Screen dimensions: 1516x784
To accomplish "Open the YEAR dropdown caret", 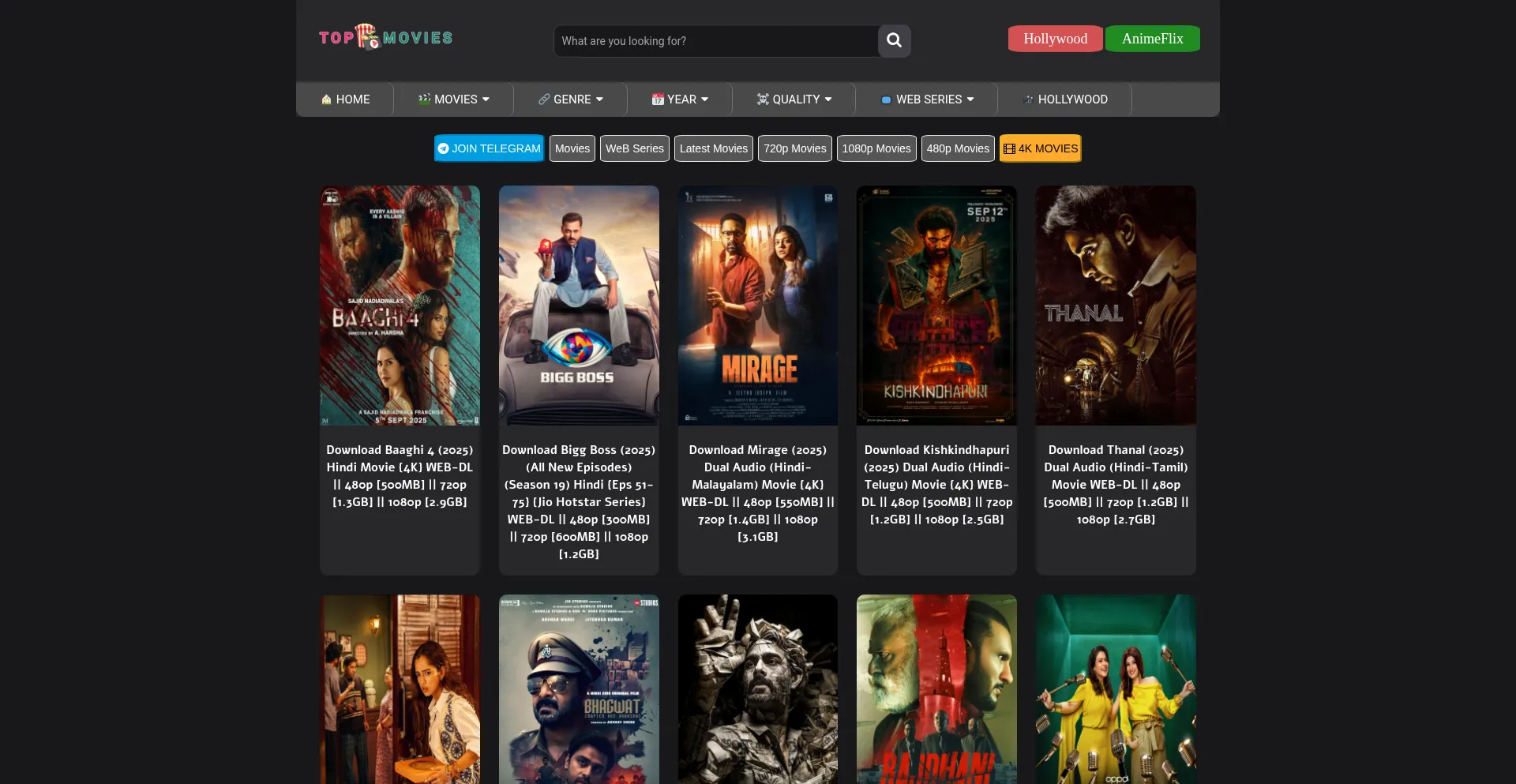I will [705, 99].
